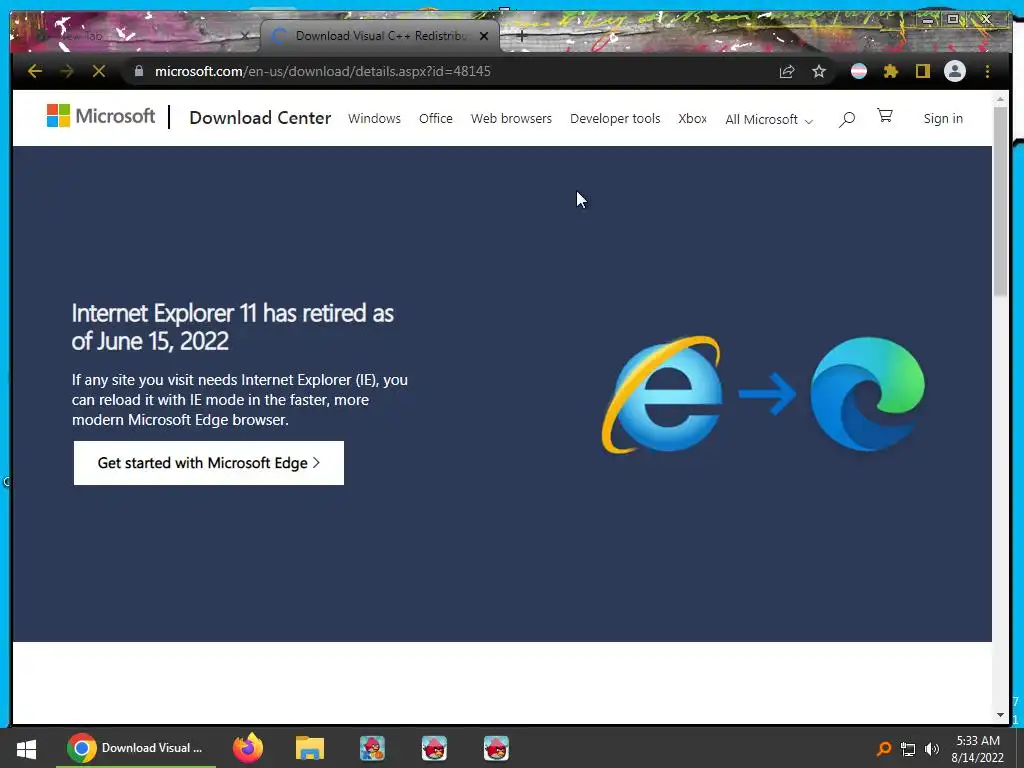Open the Office nav link
This screenshot has height=768, width=1024.
[x=436, y=118]
